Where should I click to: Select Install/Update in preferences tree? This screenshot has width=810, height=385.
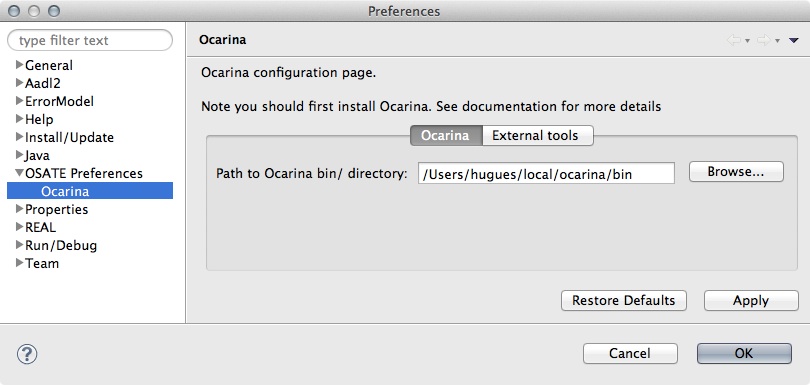click(x=69, y=137)
